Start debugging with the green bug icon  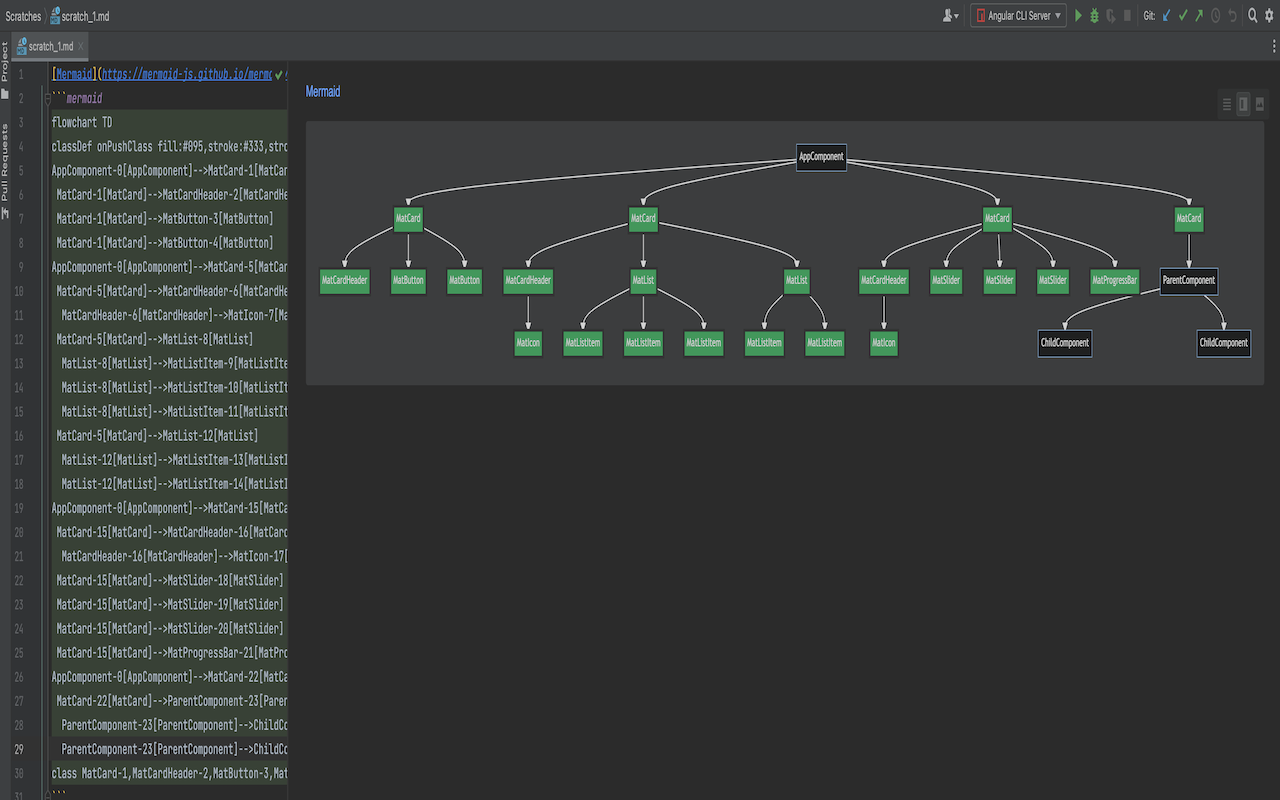[1095, 16]
